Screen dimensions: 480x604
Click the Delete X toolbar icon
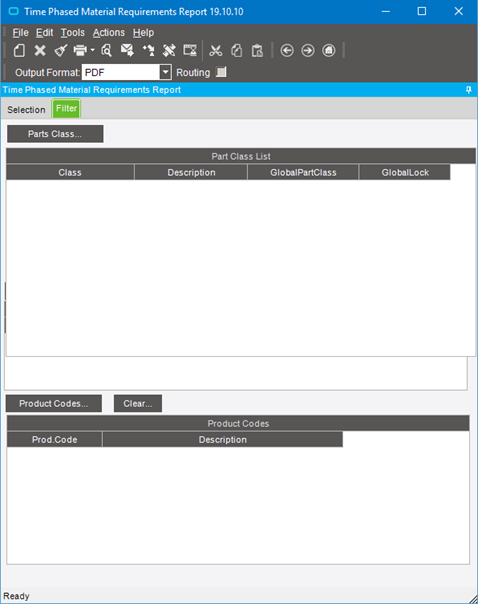coord(40,50)
